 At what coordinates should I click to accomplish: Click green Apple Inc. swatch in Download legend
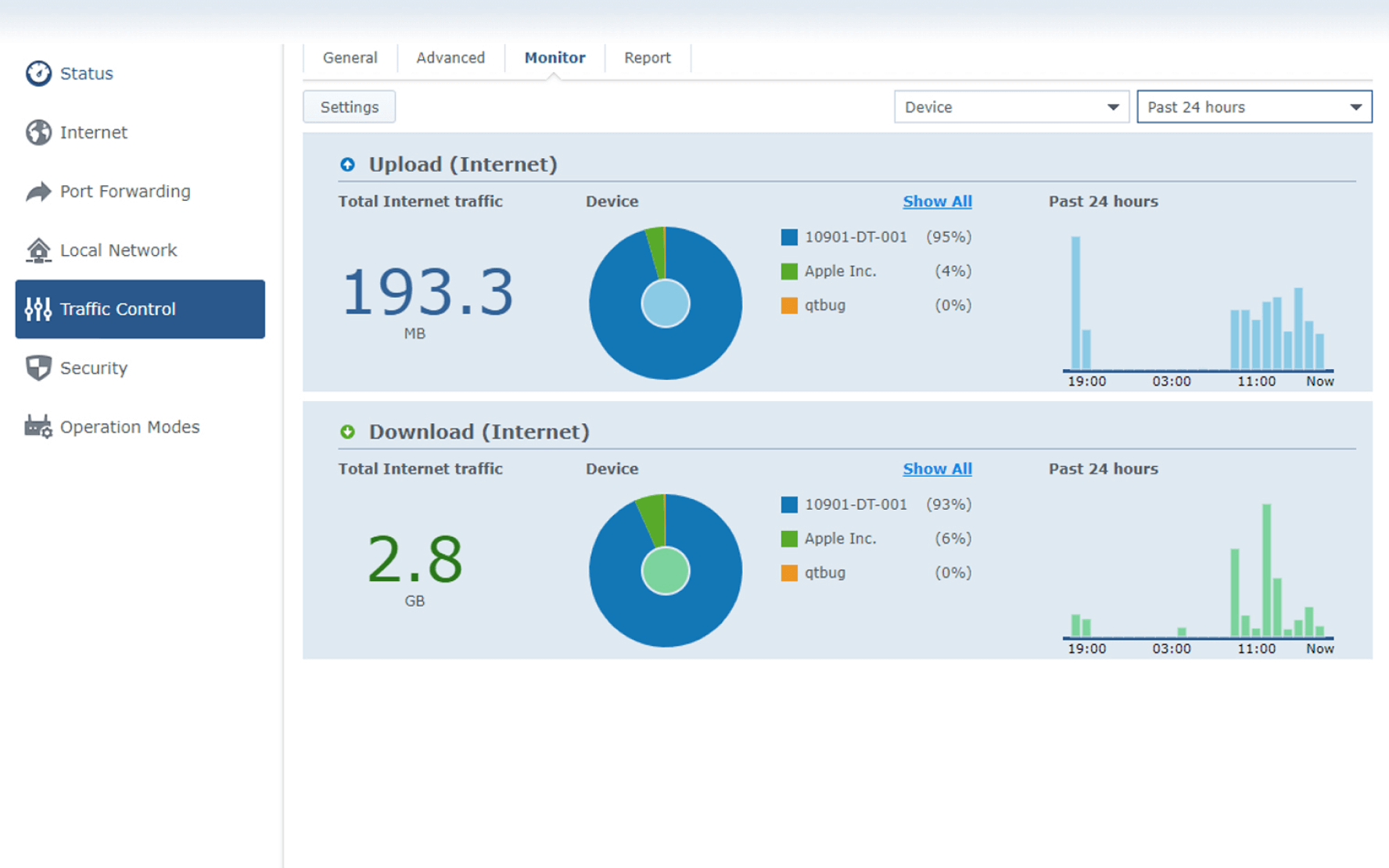[x=789, y=539]
